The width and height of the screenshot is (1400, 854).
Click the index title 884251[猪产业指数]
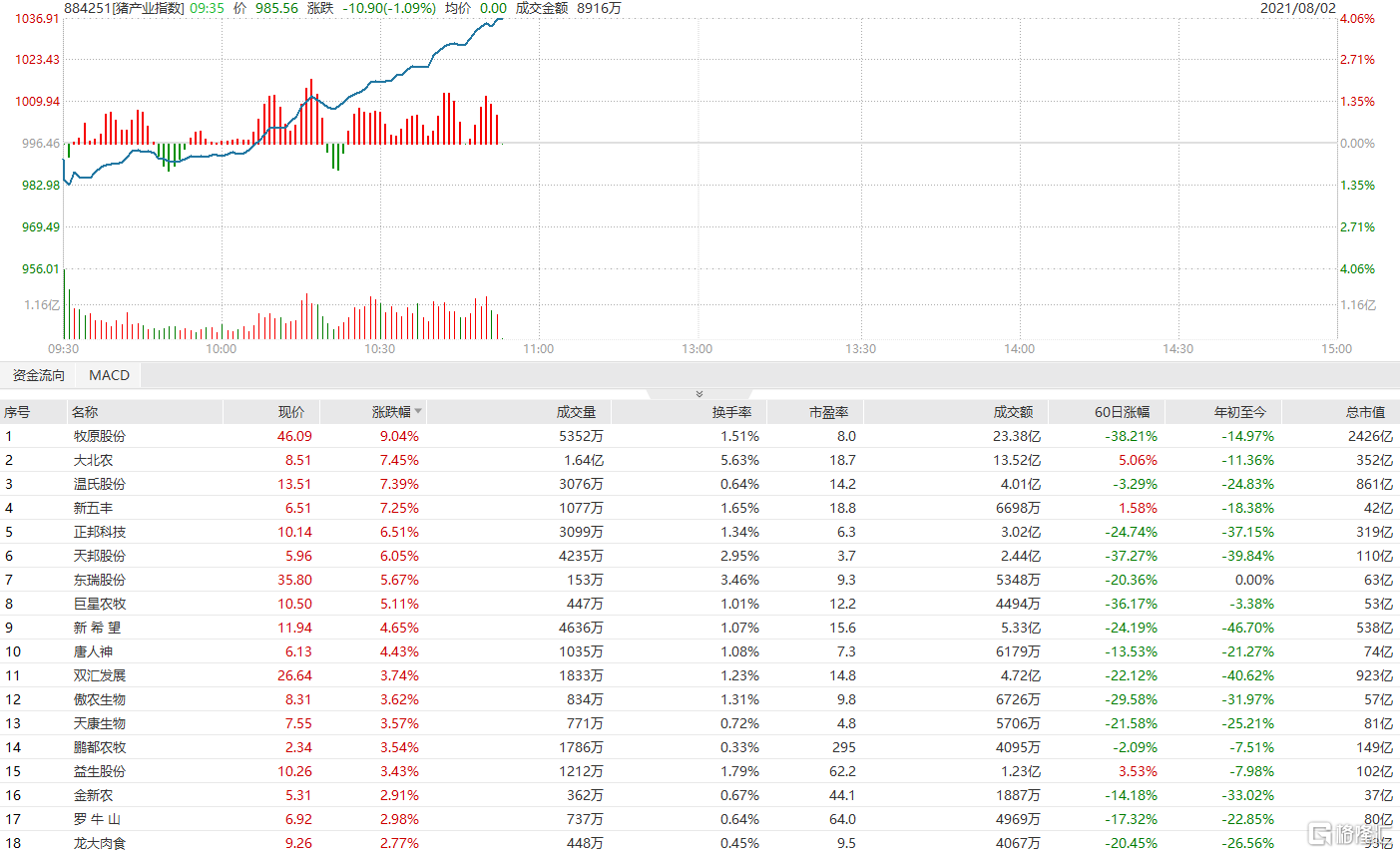coord(125,8)
